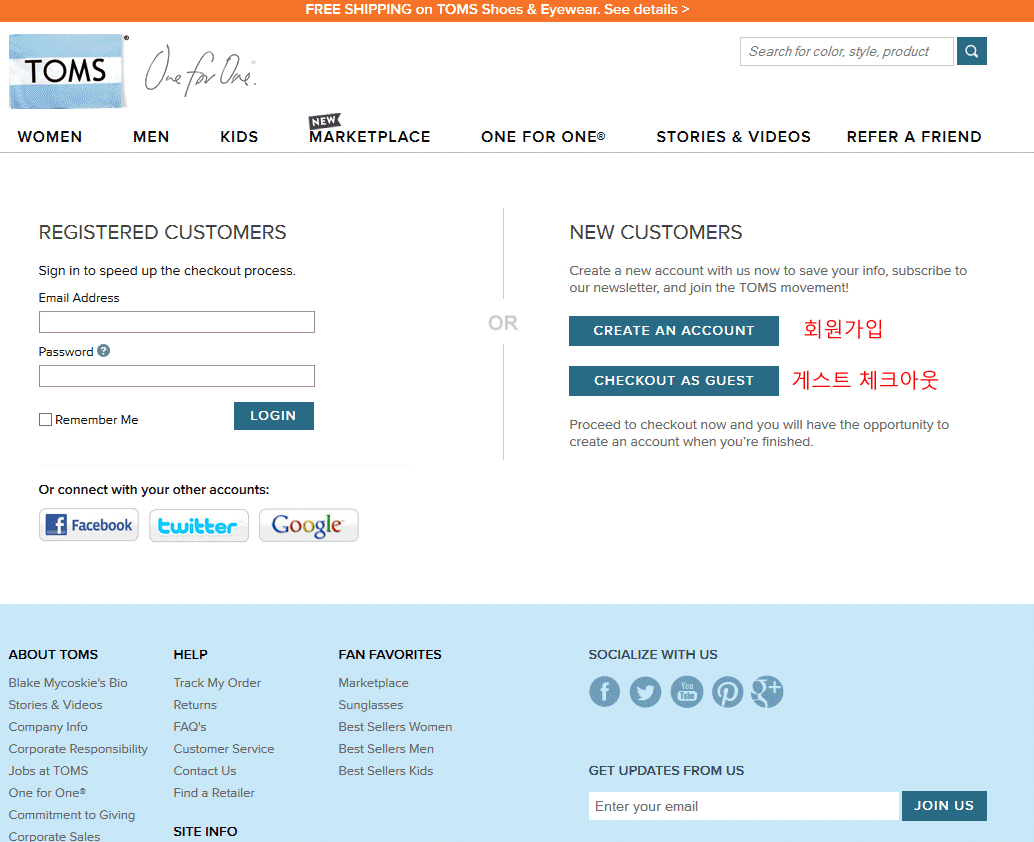This screenshot has width=1034, height=842.
Task: Connect with the Facebook account button
Action: (89, 525)
